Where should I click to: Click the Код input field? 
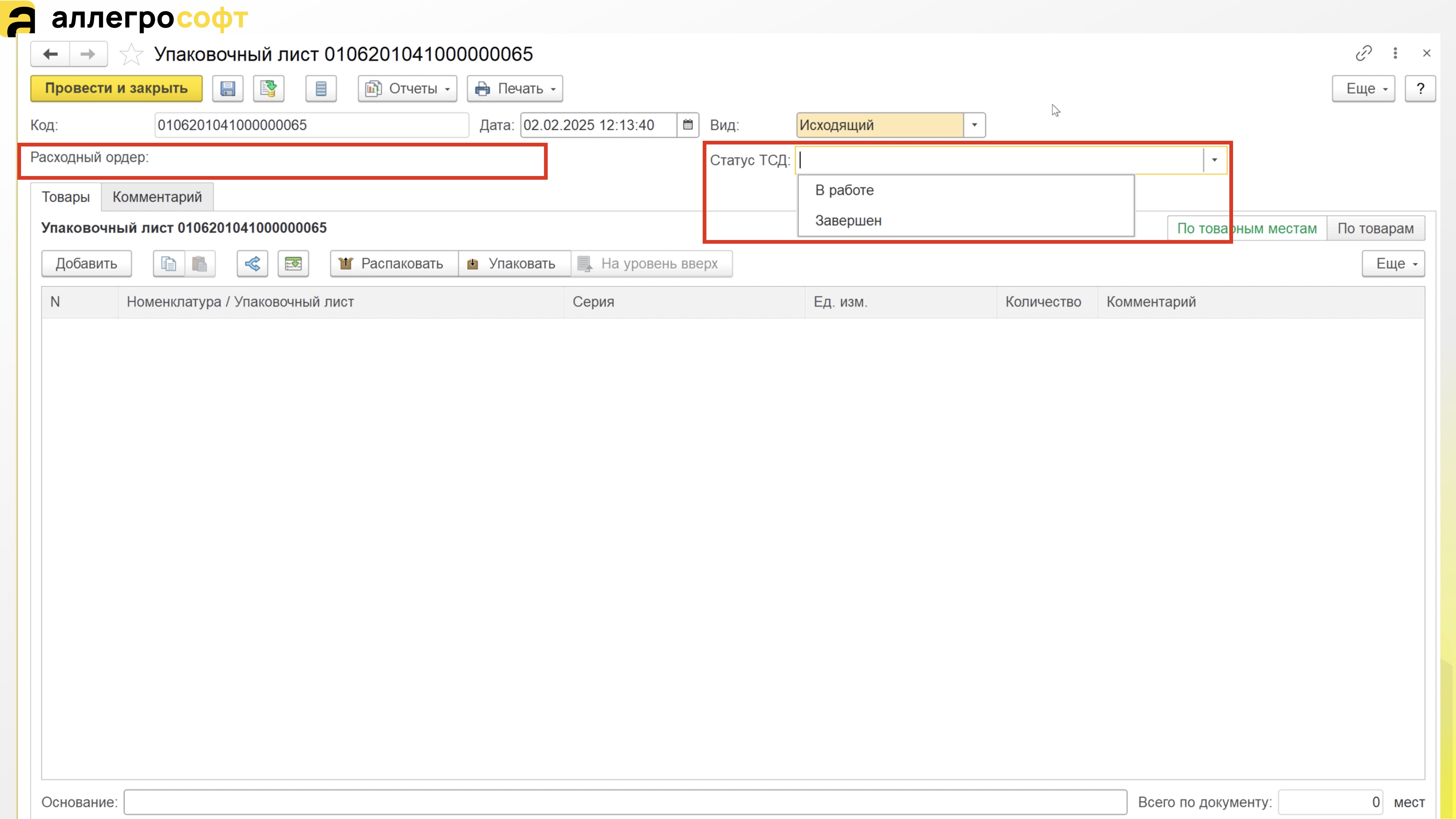click(311, 125)
